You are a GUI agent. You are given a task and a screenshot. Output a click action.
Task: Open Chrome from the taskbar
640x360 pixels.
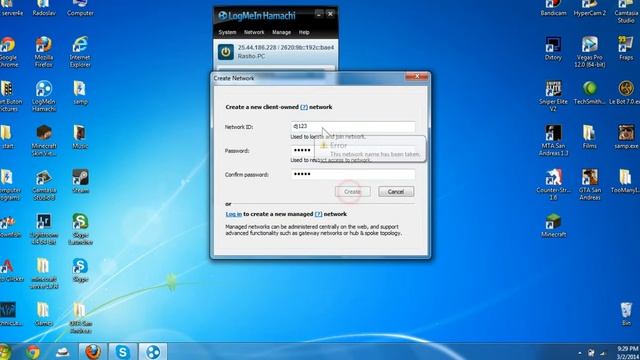(33, 352)
